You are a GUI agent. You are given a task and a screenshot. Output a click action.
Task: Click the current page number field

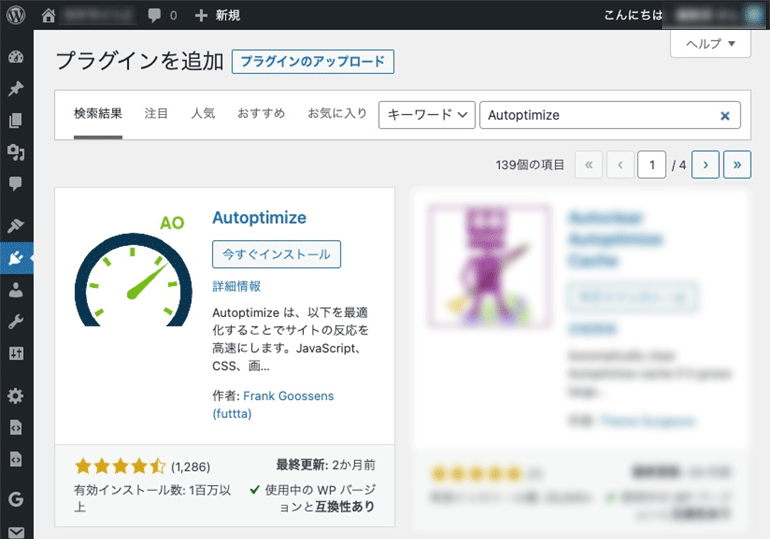pyautogui.click(x=652, y=164)
